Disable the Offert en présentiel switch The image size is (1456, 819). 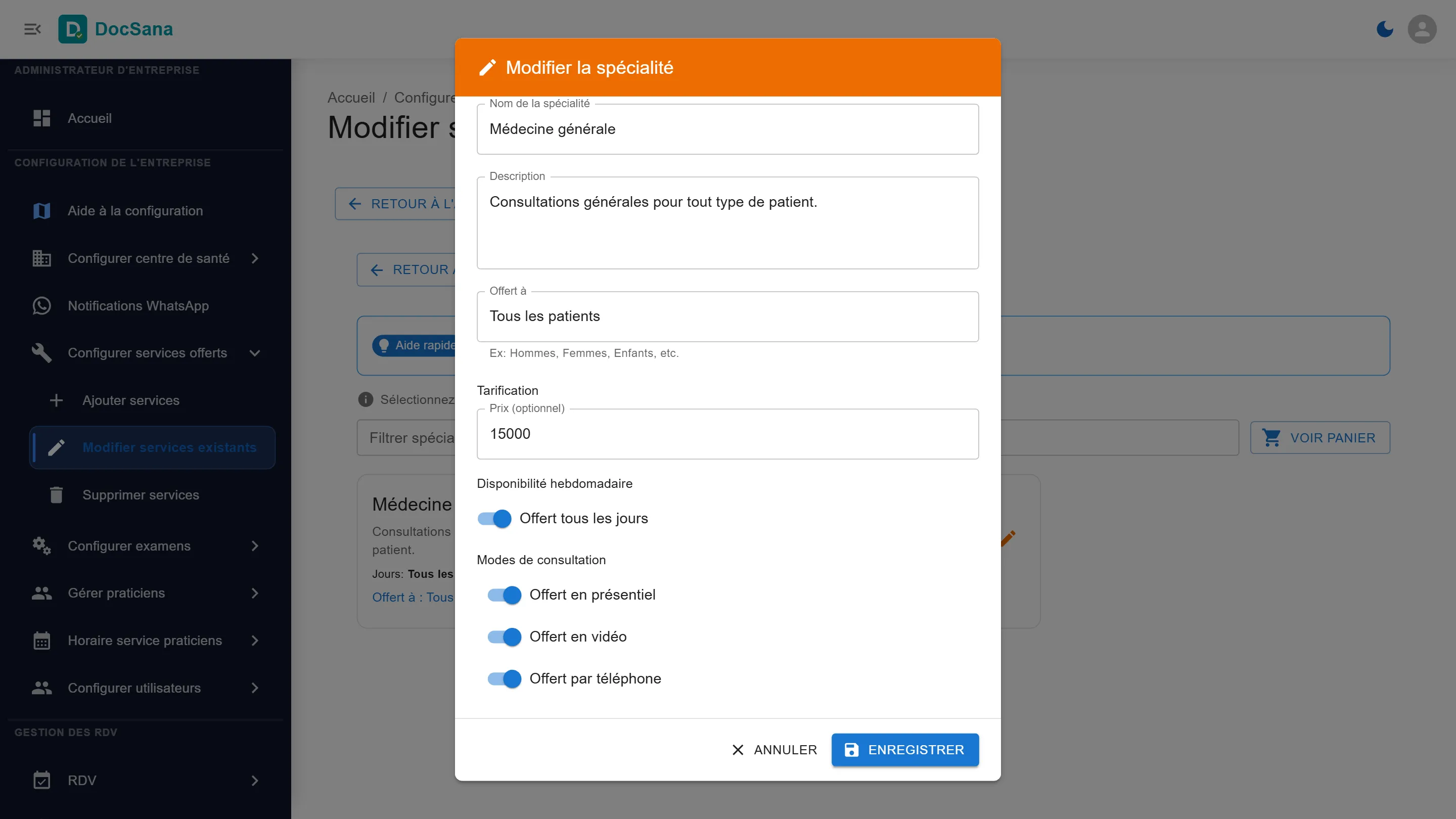[x=504, y=595]
